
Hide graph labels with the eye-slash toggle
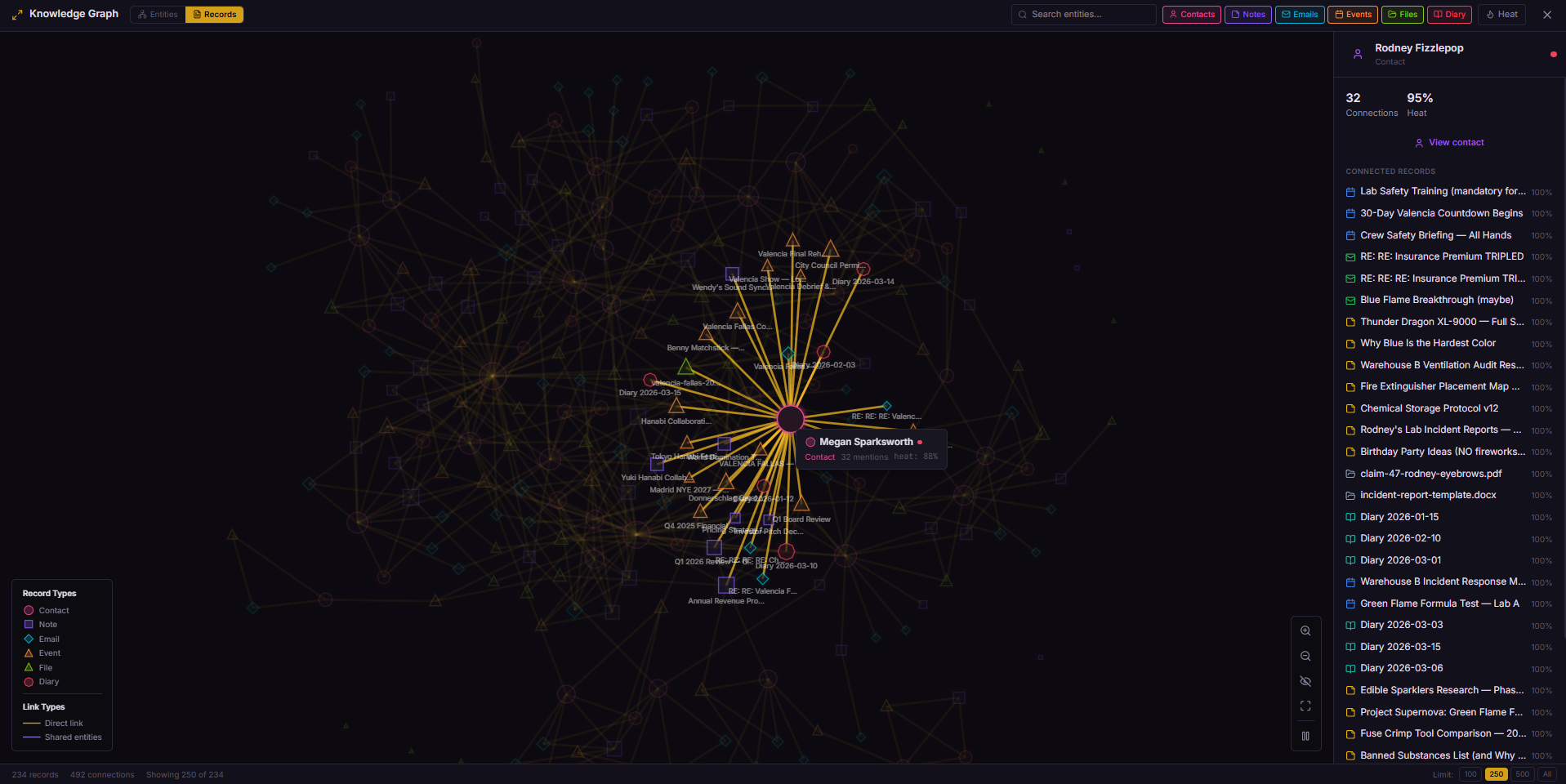[x=1305, y=680]
